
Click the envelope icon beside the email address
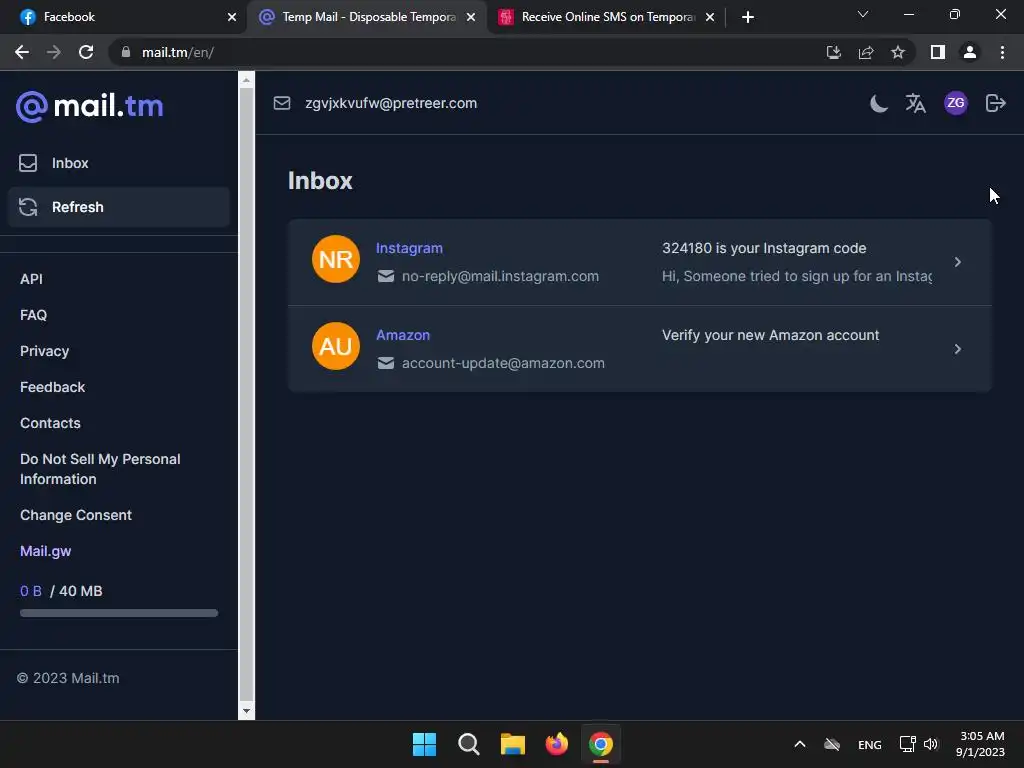point(282,103)
